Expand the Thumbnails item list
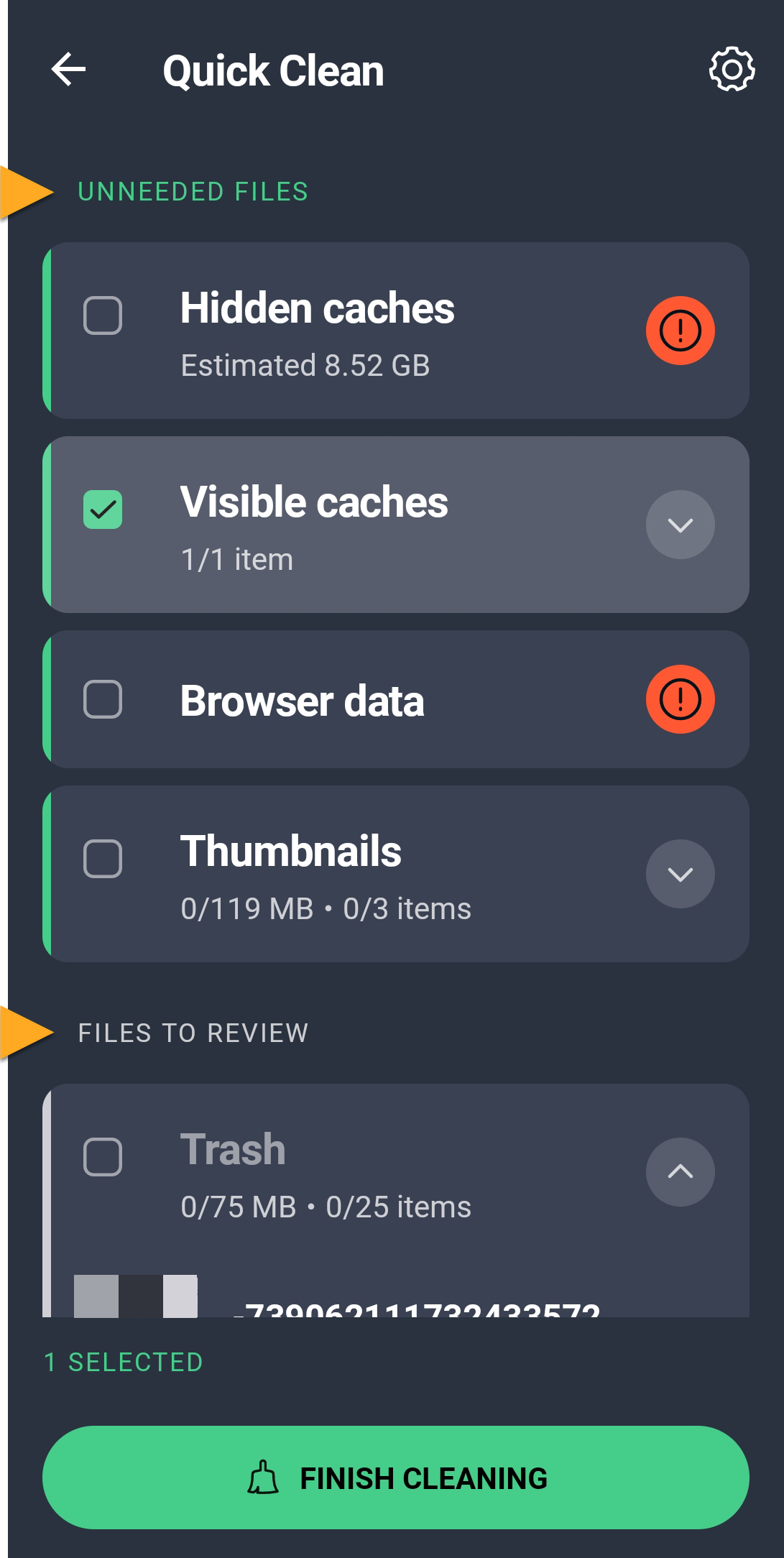784x1558 pixels. pyautogui.click(x=680, y=874)
